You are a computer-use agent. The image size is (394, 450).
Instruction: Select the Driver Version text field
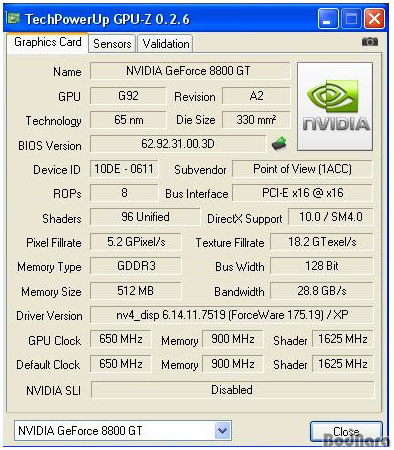(x=232, y=315)
